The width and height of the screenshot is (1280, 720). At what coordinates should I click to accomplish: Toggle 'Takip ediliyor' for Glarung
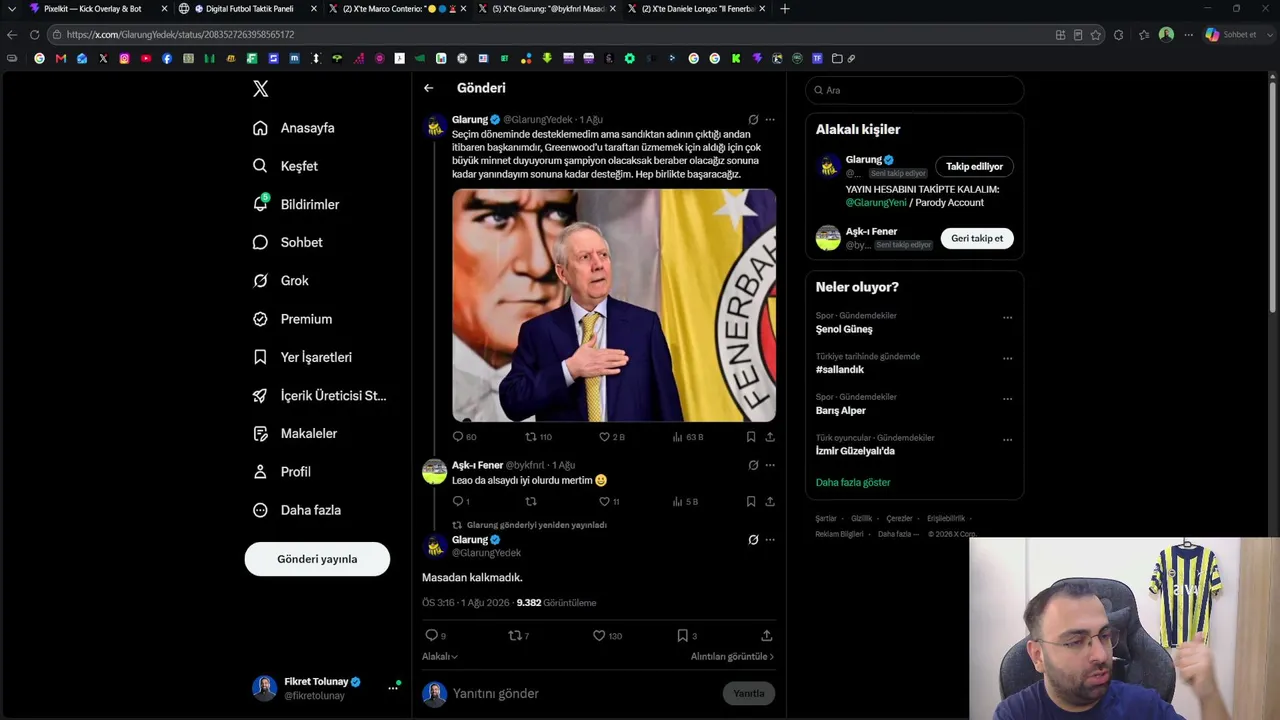click(974, 167)
